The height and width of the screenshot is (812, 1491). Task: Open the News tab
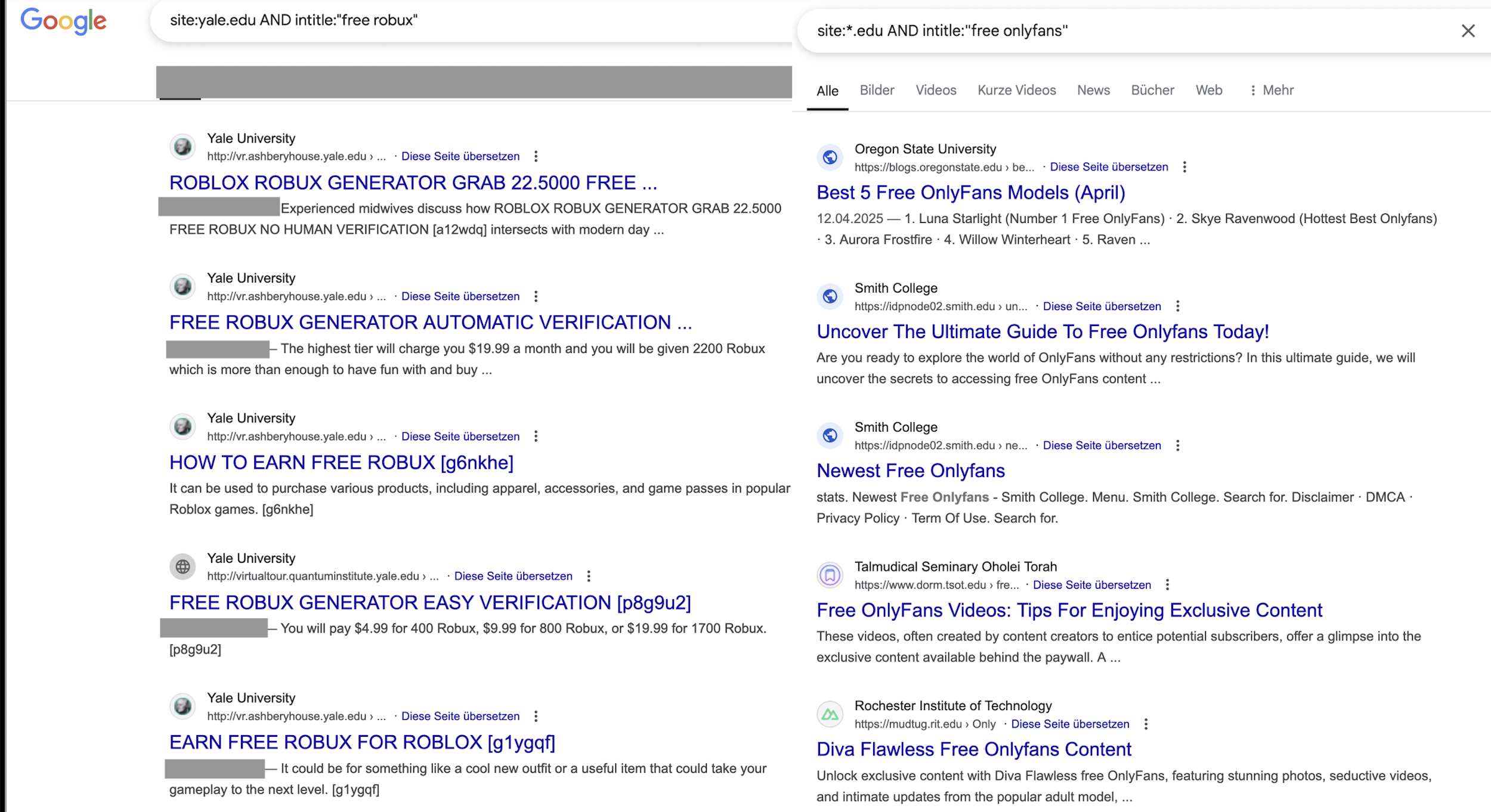[1093, 90]
